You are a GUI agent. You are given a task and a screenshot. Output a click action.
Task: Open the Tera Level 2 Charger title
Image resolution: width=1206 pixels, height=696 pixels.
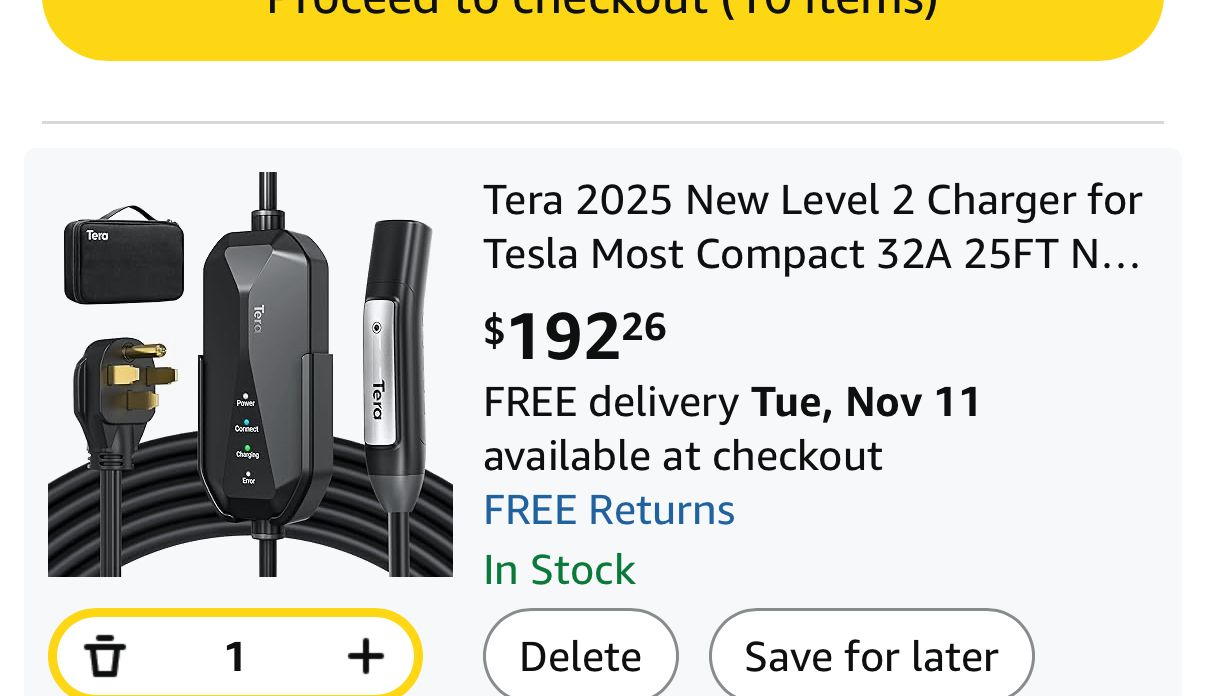[x=812, y=227]
